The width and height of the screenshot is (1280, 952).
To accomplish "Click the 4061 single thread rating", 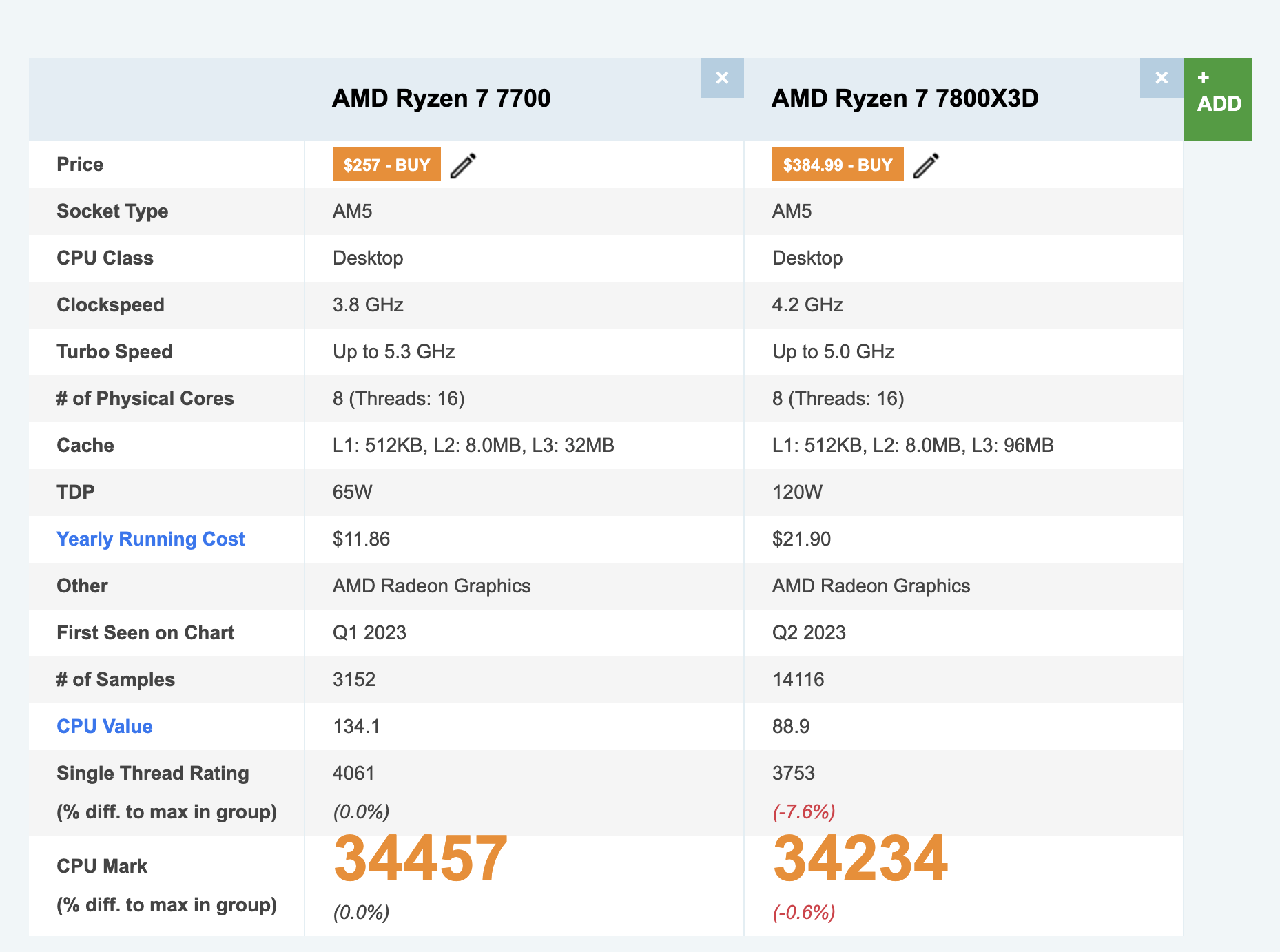I will [x=353, y=773].
